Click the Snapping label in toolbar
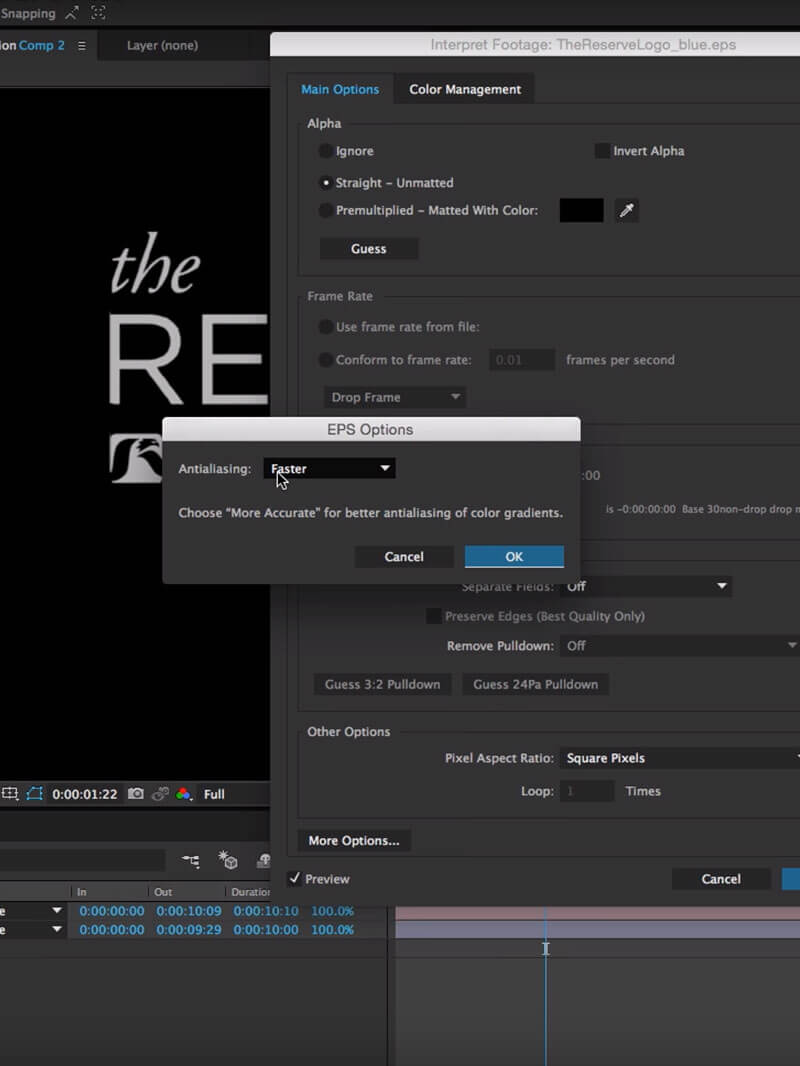The width and height of the screenshot is (800, 1066). tap(28, 13)
